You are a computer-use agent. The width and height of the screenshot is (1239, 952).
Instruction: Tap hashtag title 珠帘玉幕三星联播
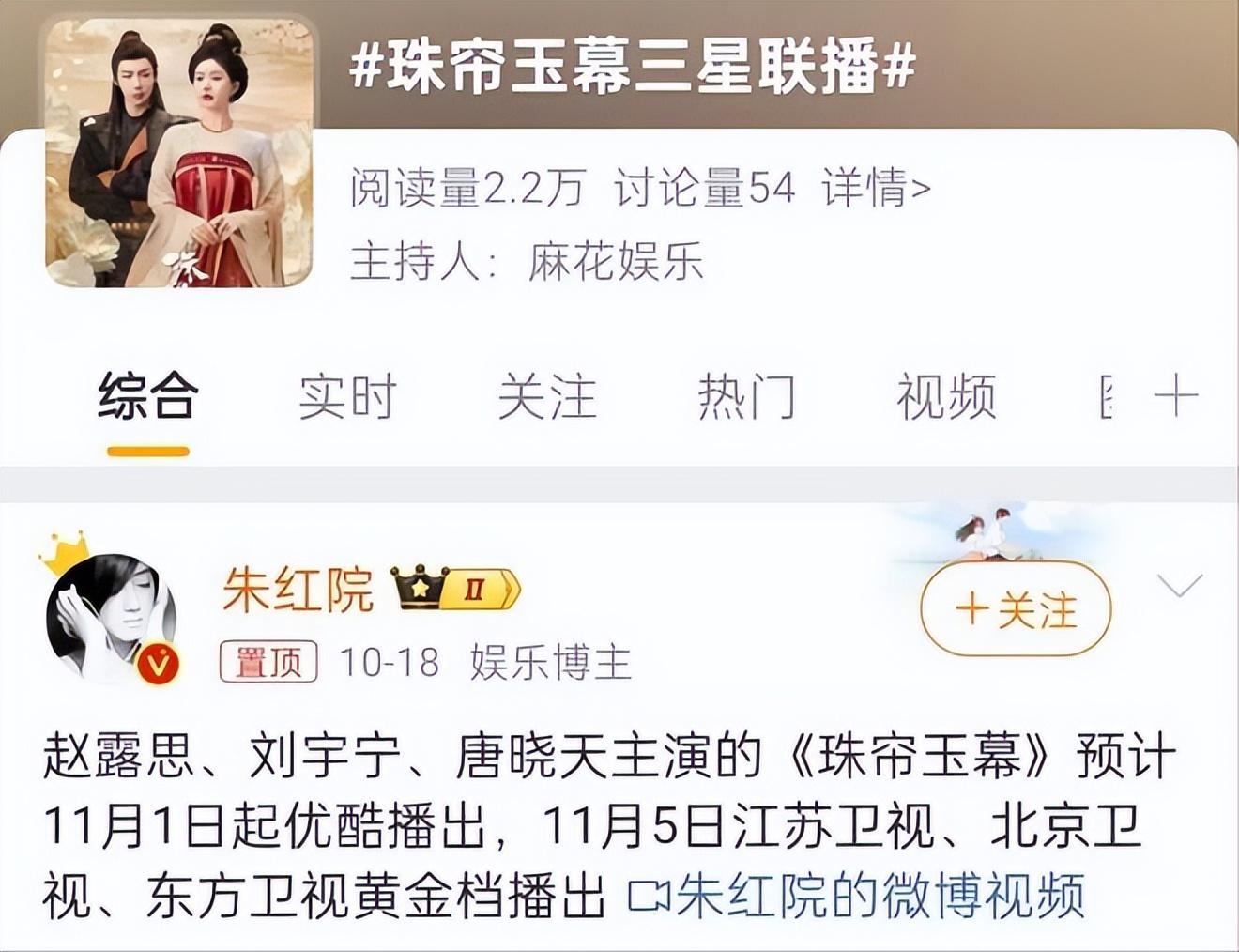click(x=633, y=67)
